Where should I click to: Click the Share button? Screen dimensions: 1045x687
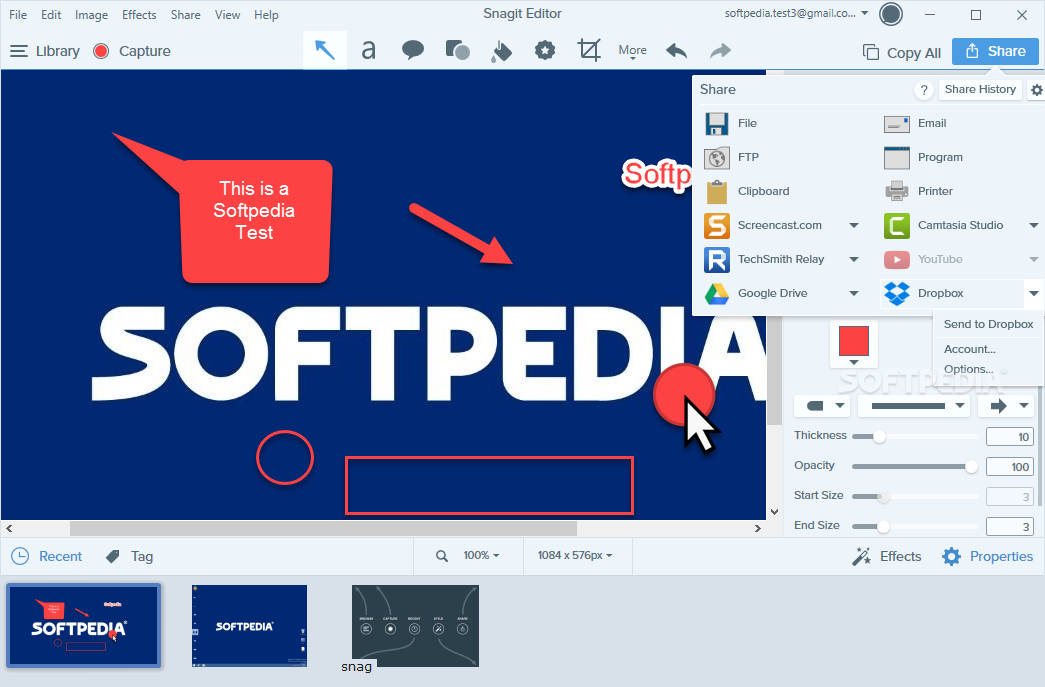tap(995, 51)
